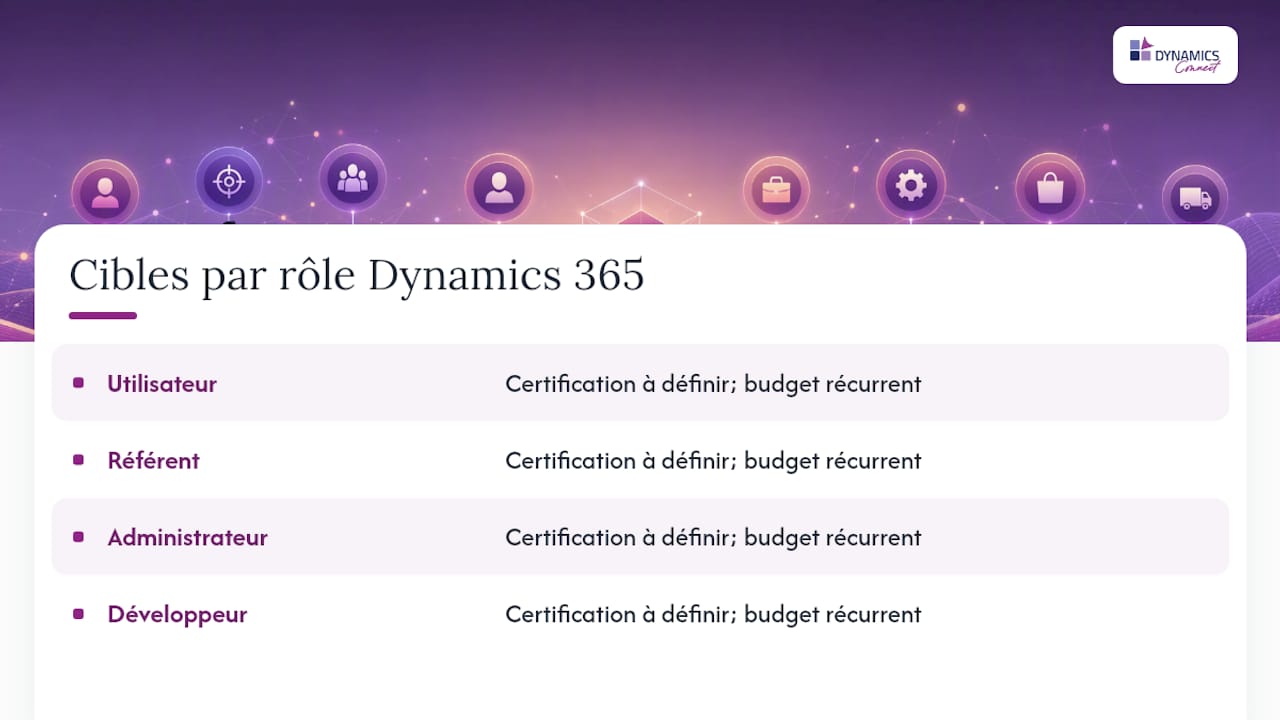
Task: Click the shopping bag icon
Action: pyautogui.click(x=1050, y=187)
